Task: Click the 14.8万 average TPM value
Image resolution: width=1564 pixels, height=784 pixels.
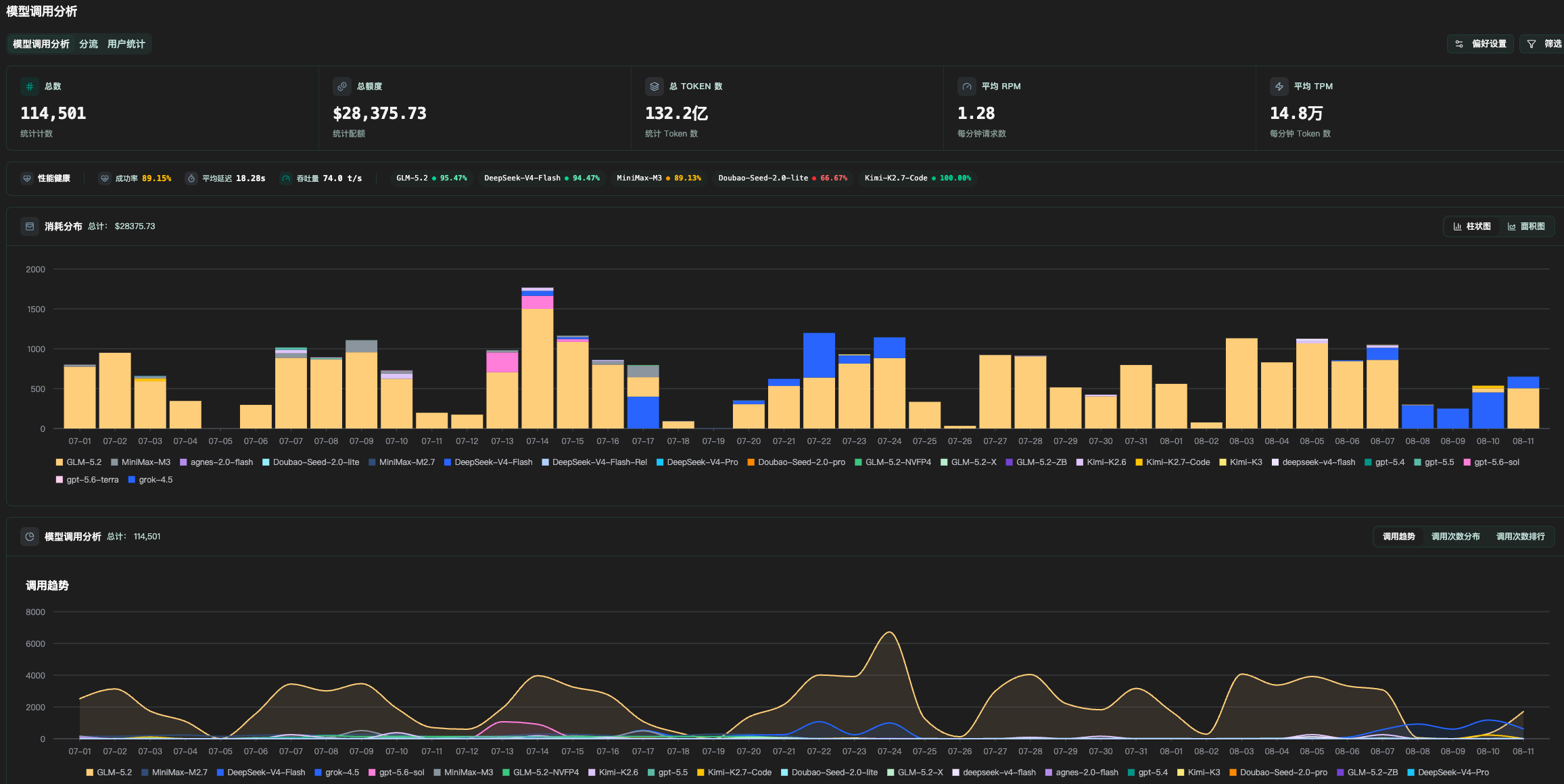Action: pyautogui.click(x=1296, y=114)
